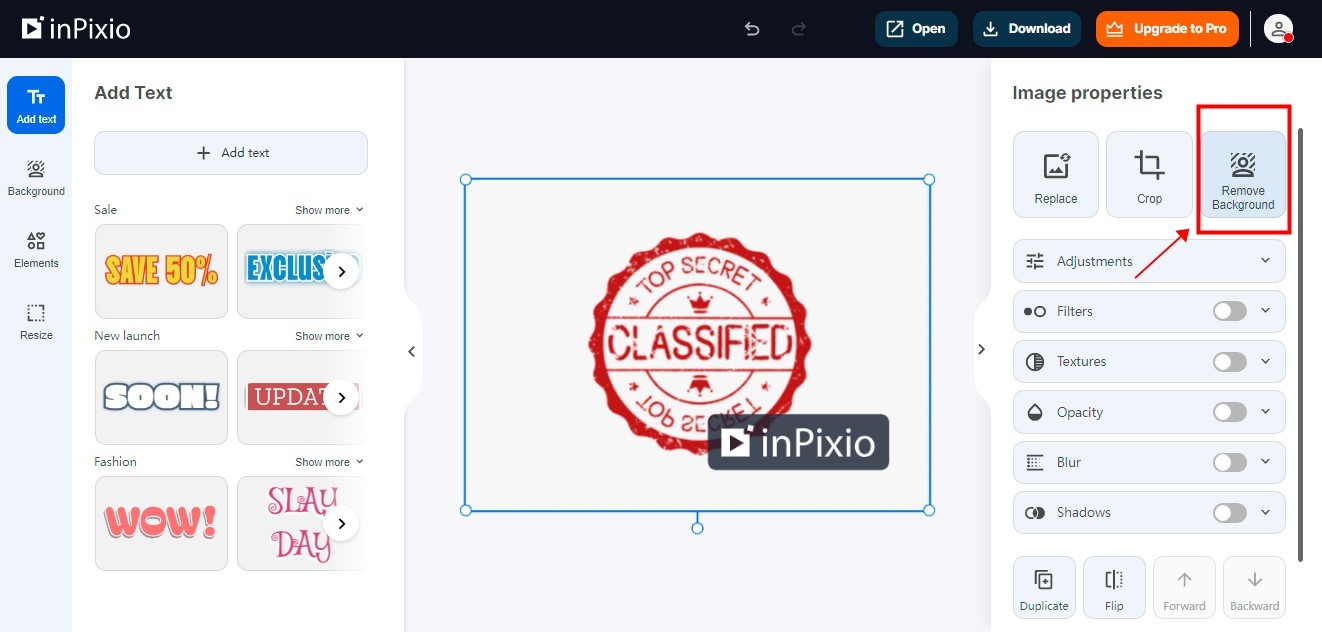Show more Sale text styles
This screenshot has width=1322, height=632.
329,210
